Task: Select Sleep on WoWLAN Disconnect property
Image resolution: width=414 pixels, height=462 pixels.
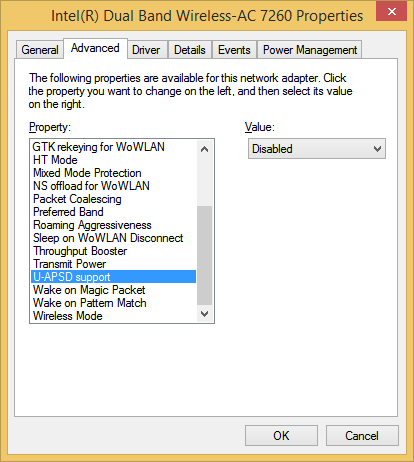Action: (113, 238)
